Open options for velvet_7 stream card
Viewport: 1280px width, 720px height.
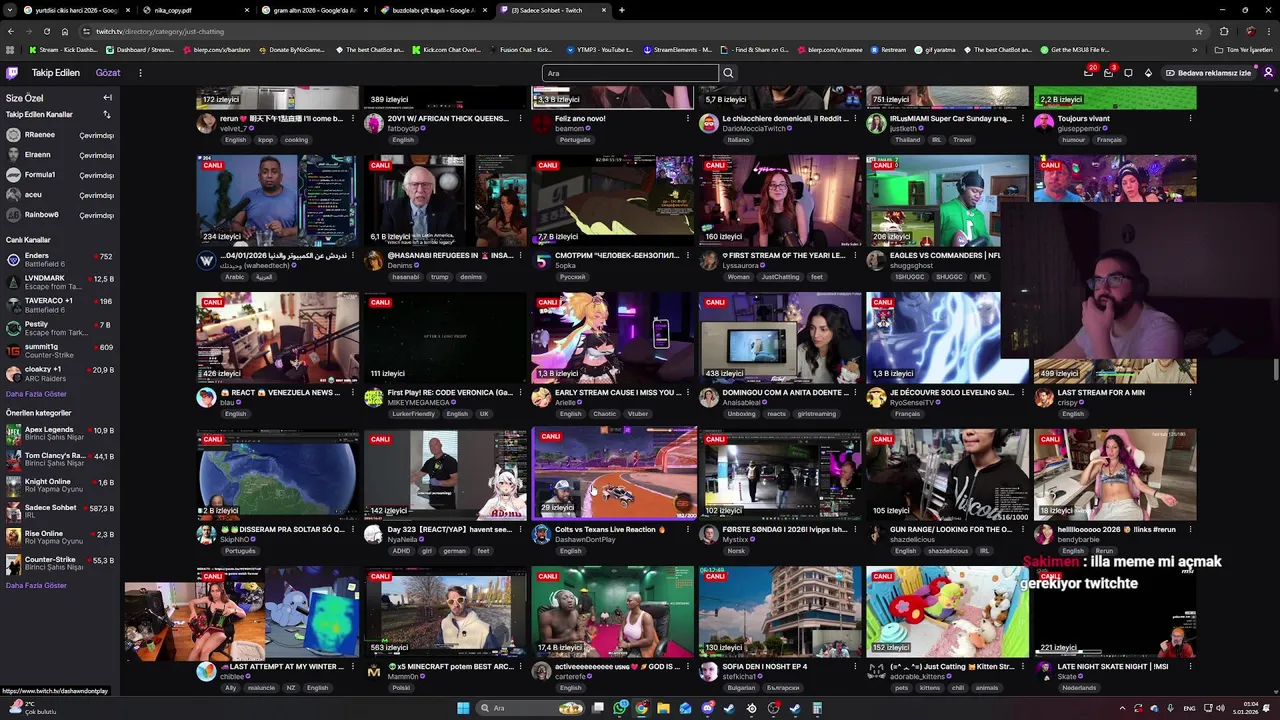point(352,118)
